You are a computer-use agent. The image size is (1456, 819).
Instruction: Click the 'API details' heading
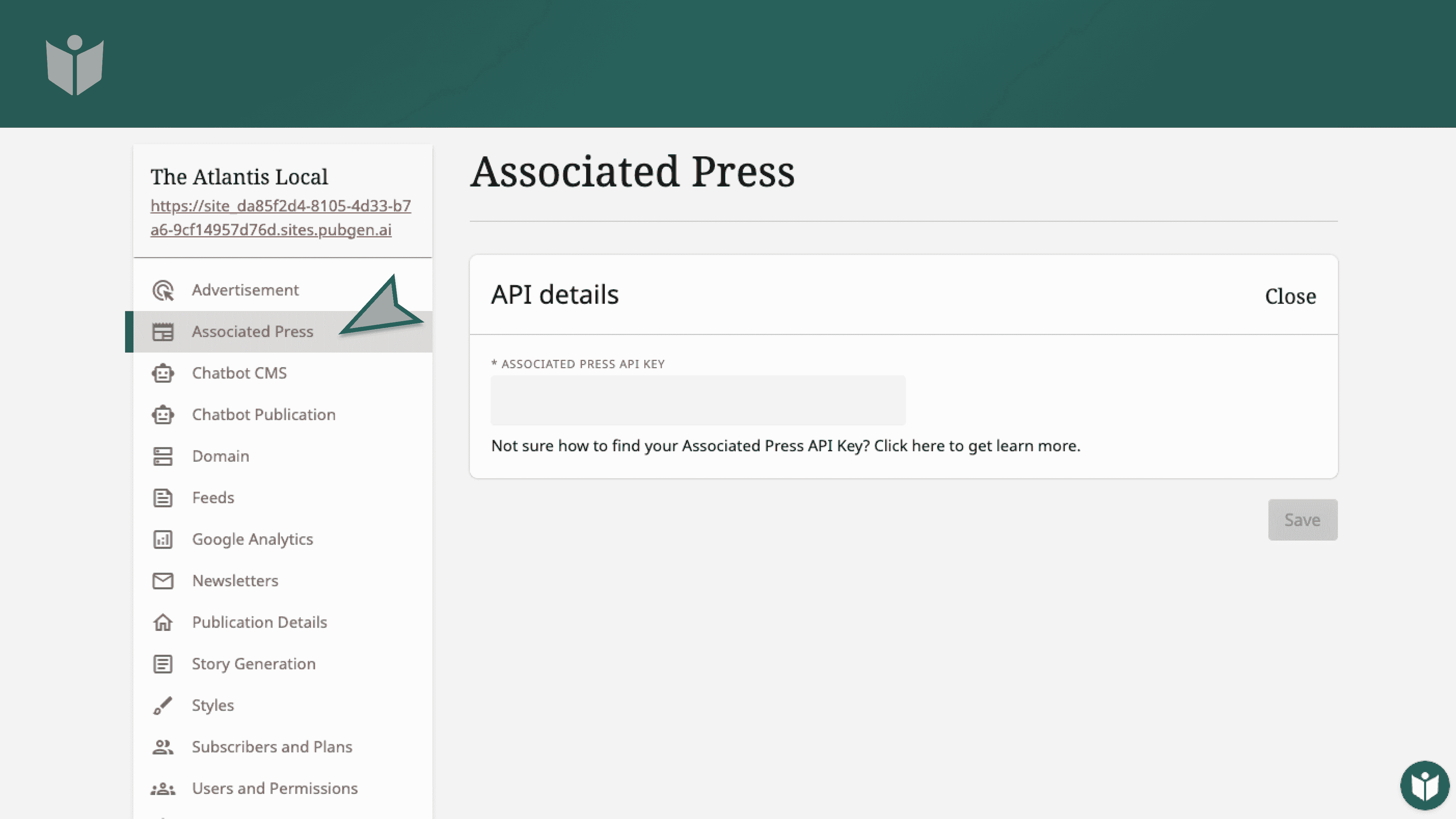coord(554,295)
